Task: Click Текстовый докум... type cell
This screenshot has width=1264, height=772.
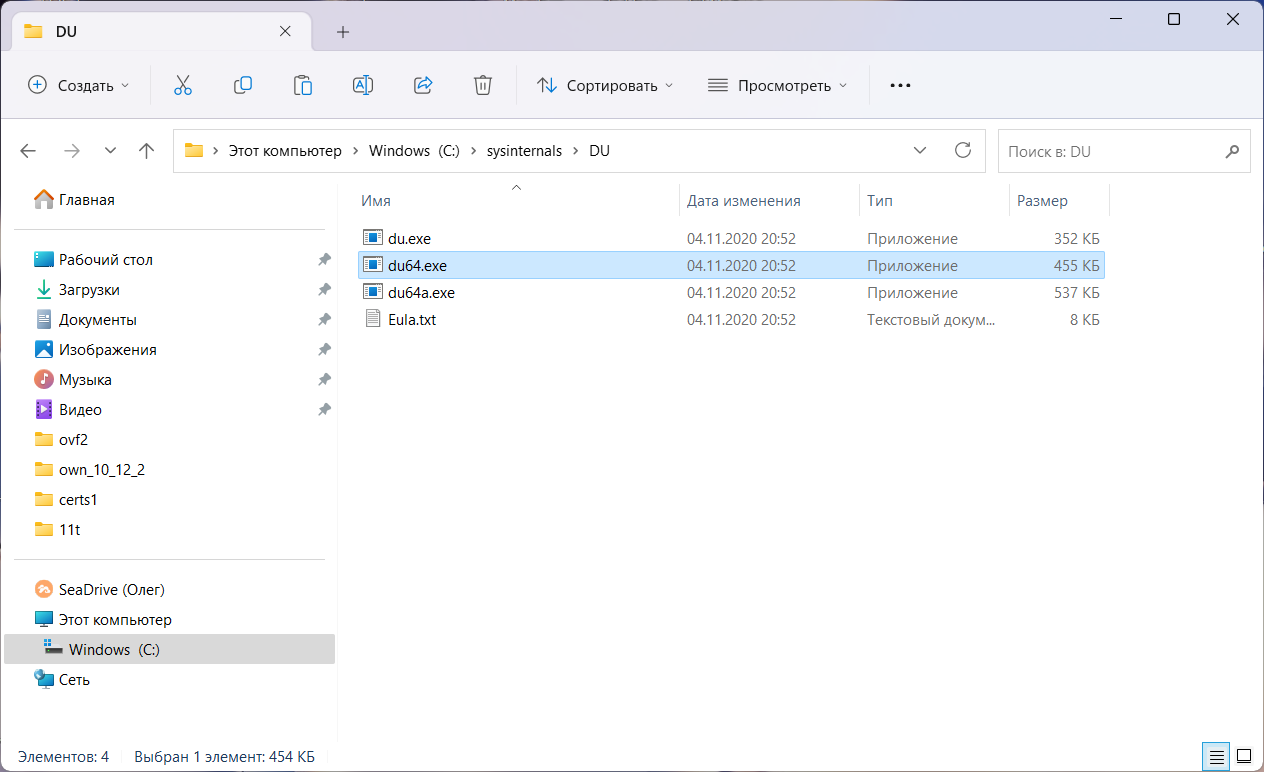Action: [x=931, y=320]
